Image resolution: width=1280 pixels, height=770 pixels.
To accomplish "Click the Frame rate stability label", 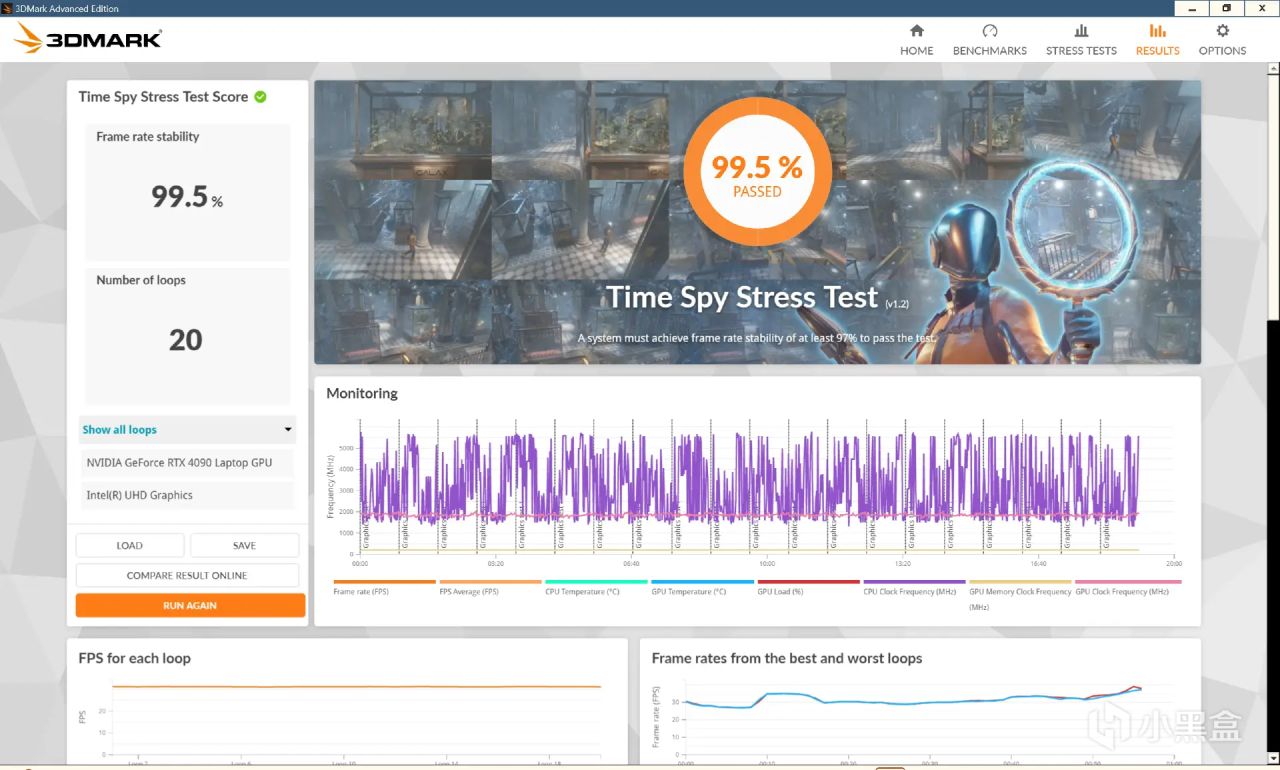I will (148, 137).
